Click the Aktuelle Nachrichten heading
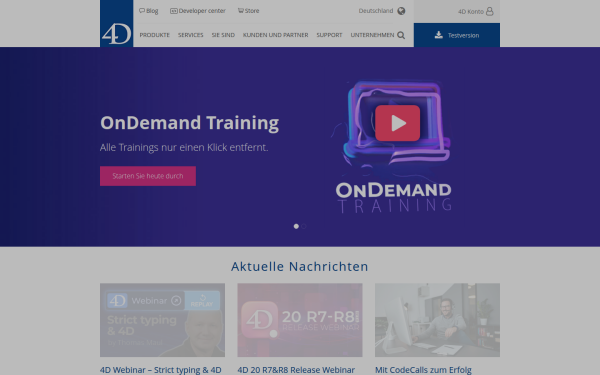This screenshot has width=600, height=375. 300,266
